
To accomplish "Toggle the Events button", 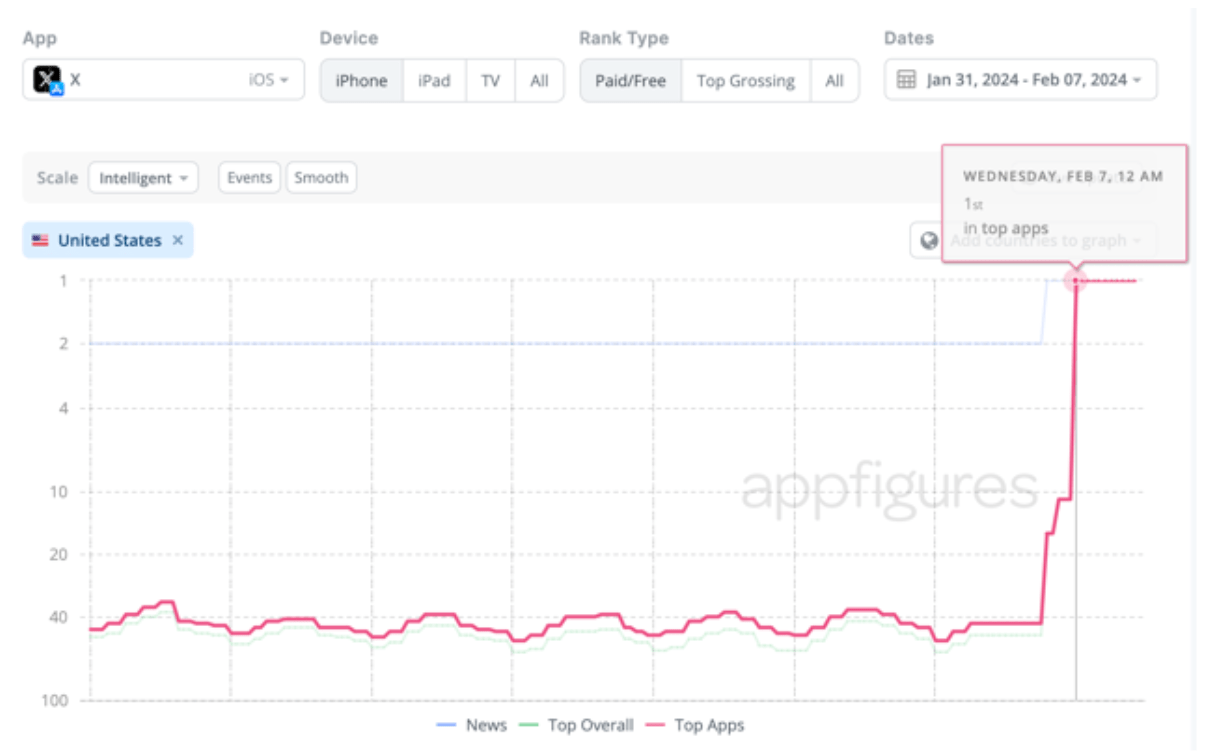I will tap(249, 178).
